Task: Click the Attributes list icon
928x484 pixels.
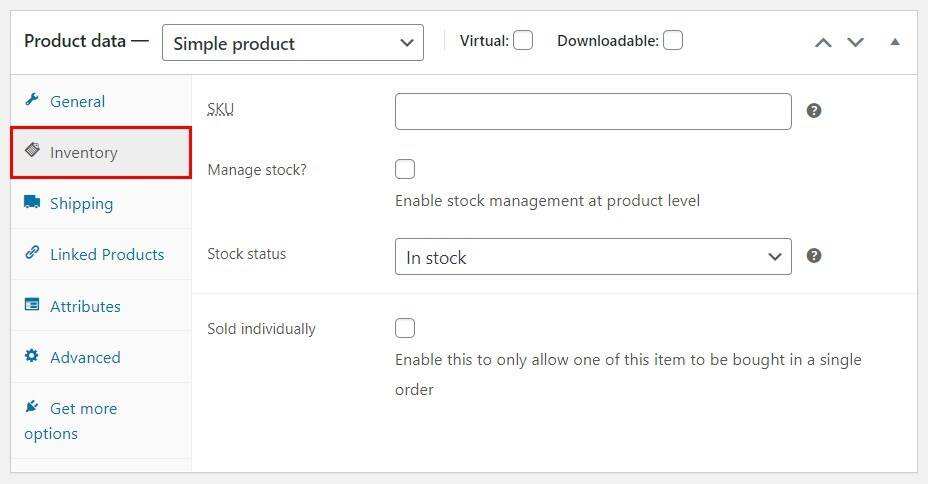Action: pos(32,305)
